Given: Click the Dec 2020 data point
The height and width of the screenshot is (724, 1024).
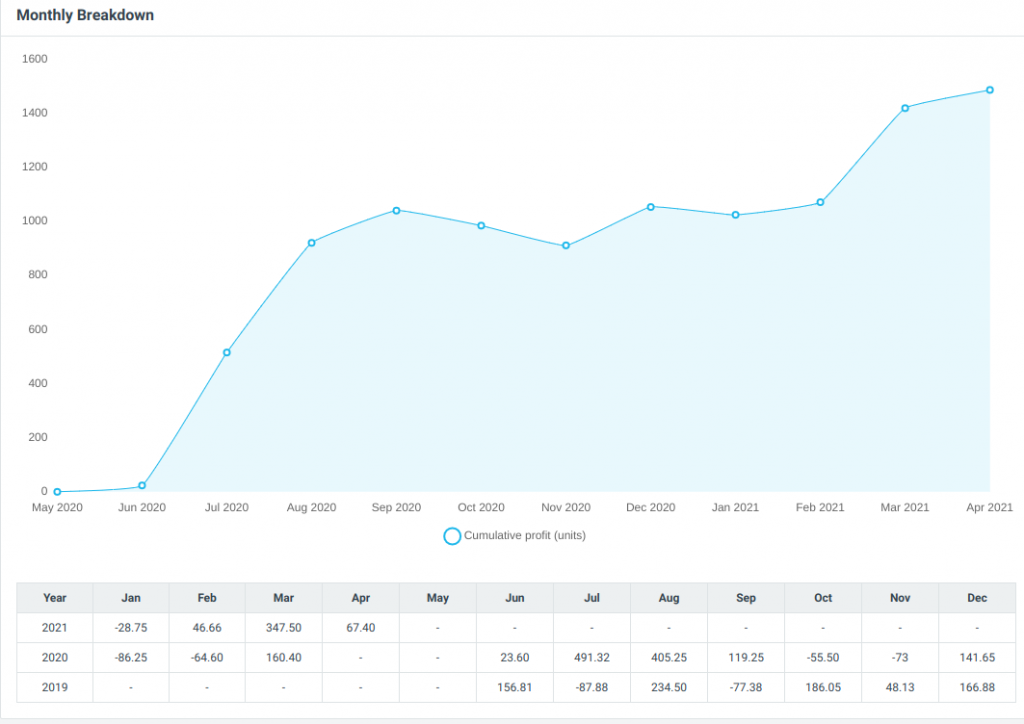Looking at the screenshot, I should click(651, 207).
